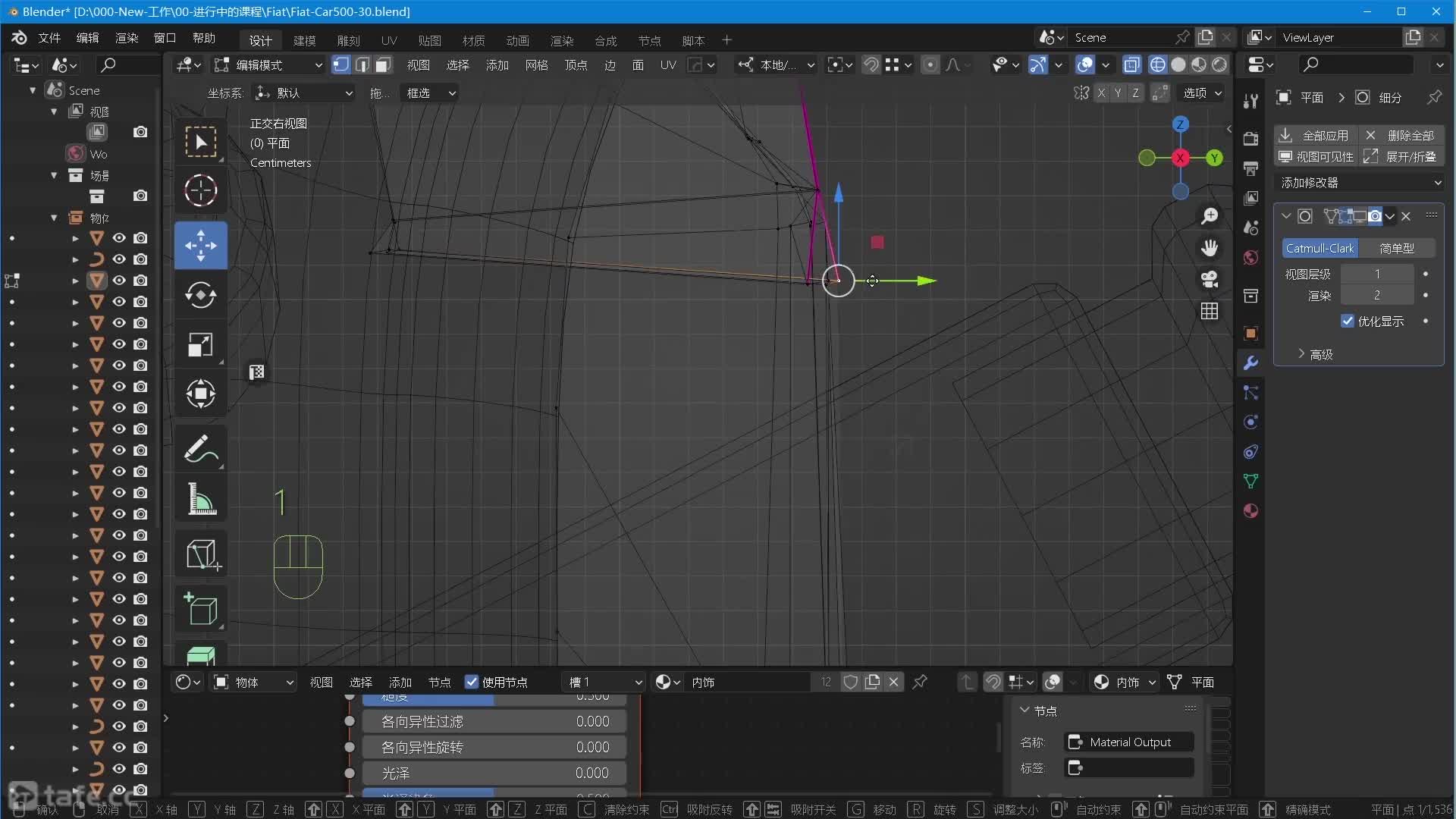Select the Move tool
Viewport: 1456px width, 819px height.
(200, 245)
